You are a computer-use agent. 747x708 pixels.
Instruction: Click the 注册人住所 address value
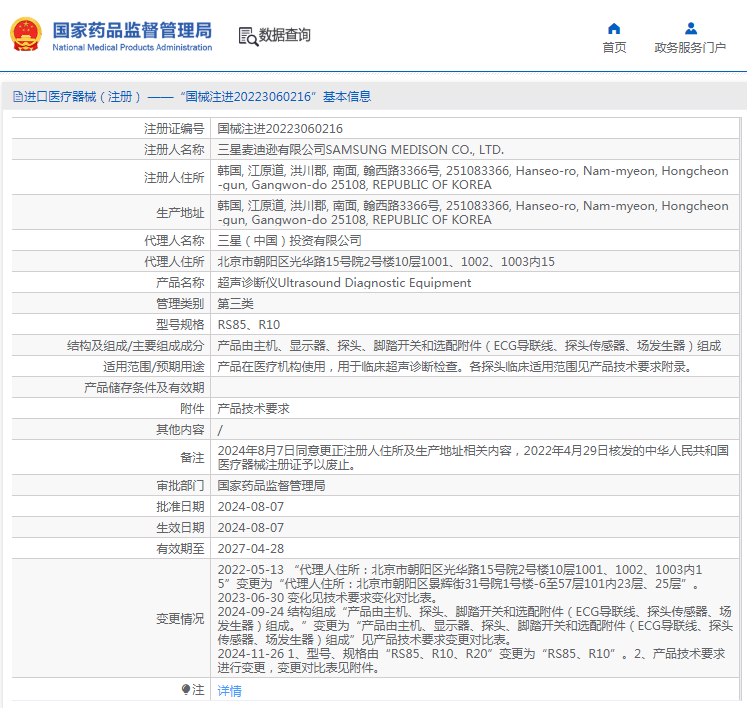(x=473, y=178)
